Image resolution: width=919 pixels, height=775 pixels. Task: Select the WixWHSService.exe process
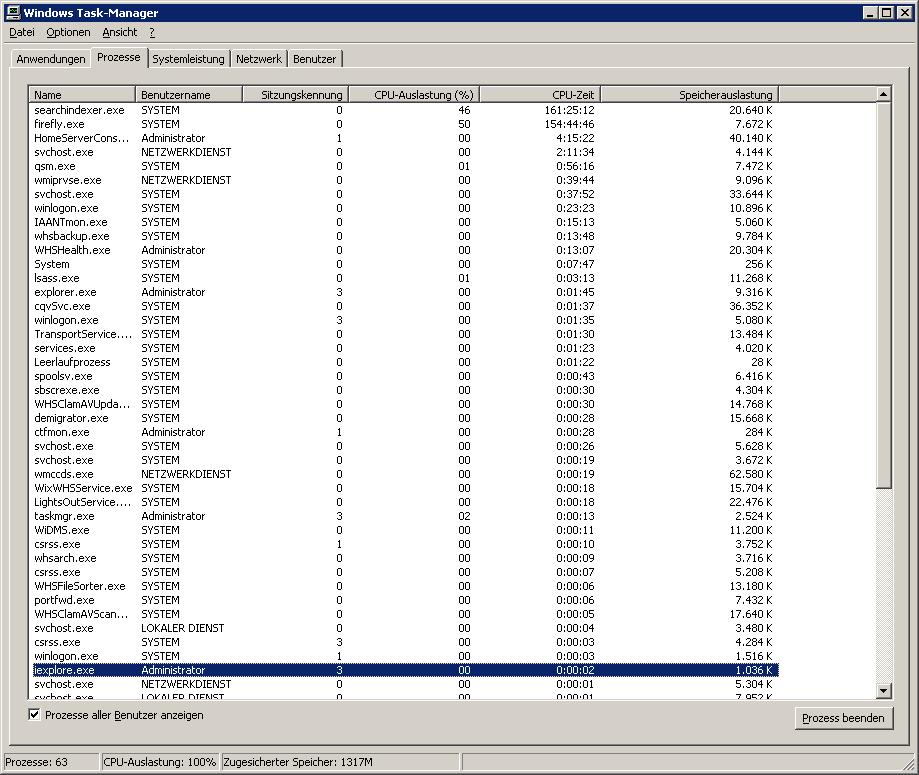406,488
